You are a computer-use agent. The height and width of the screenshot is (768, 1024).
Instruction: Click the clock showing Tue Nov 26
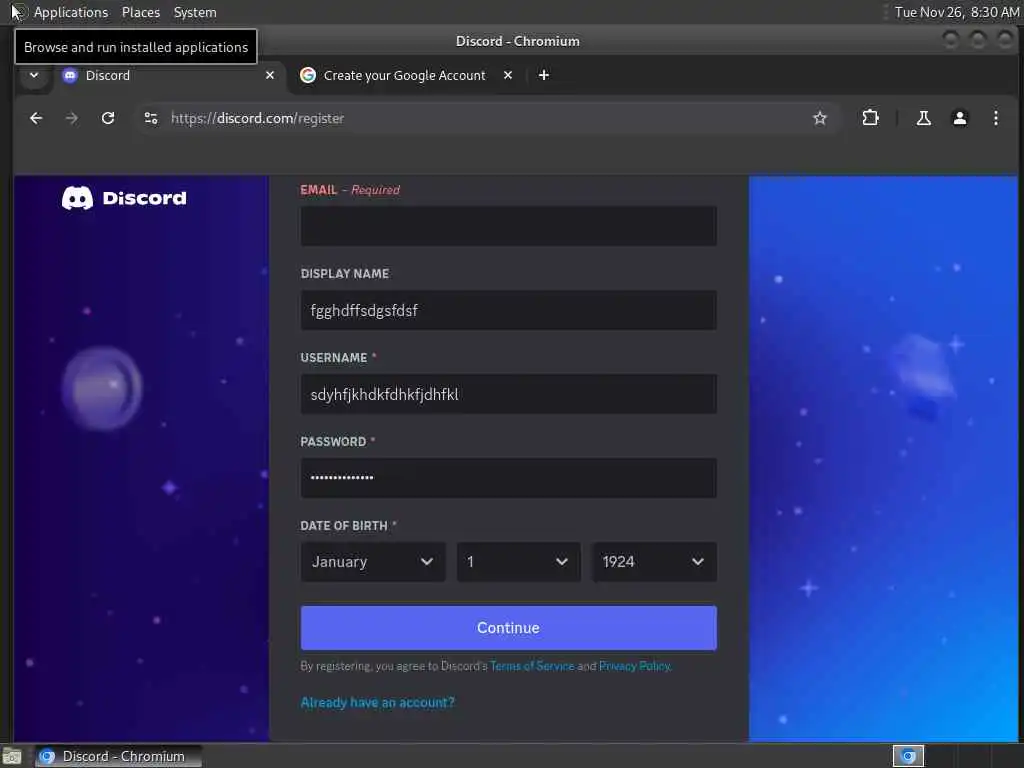[x=956, y=12]
